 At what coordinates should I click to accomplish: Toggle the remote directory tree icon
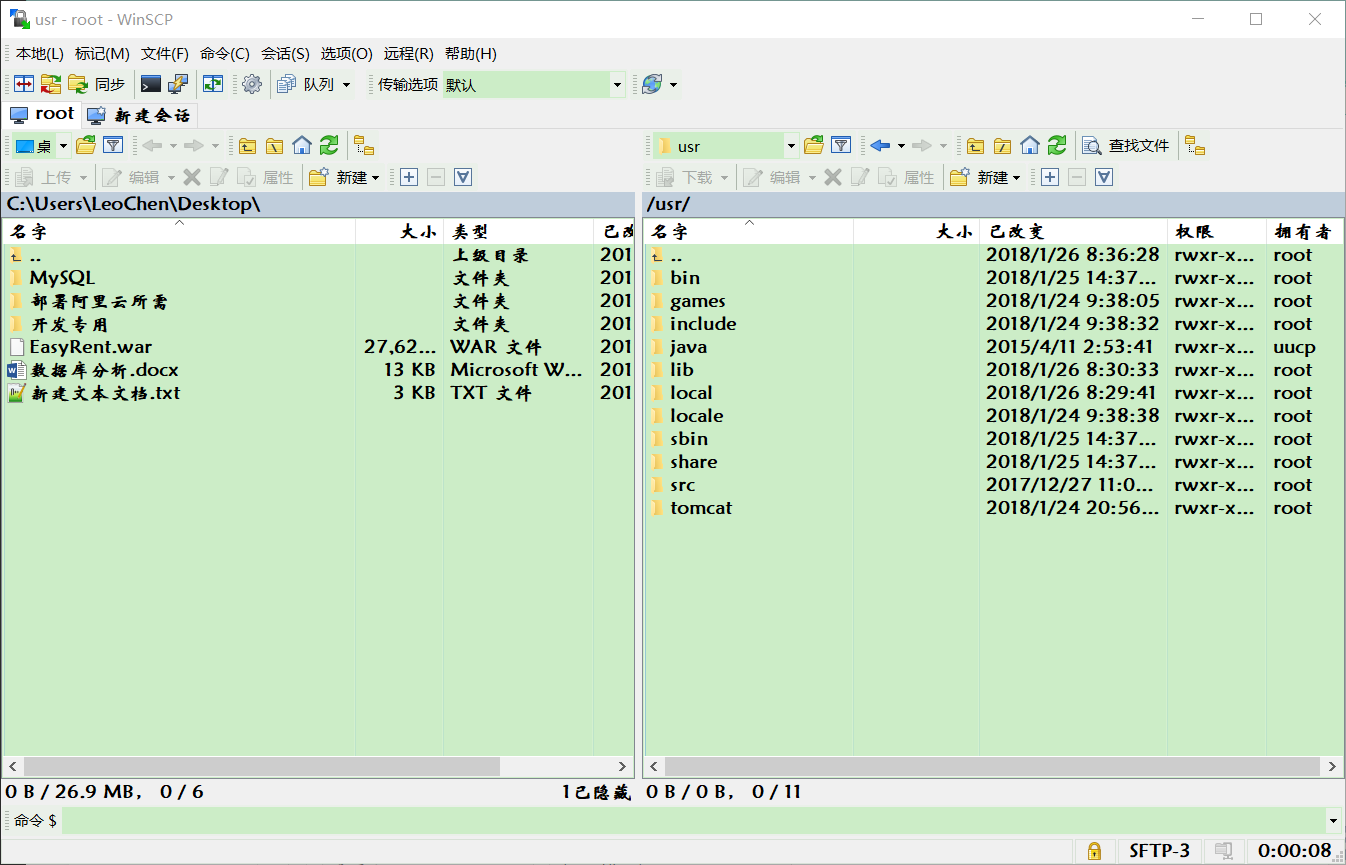(1195, 146)
